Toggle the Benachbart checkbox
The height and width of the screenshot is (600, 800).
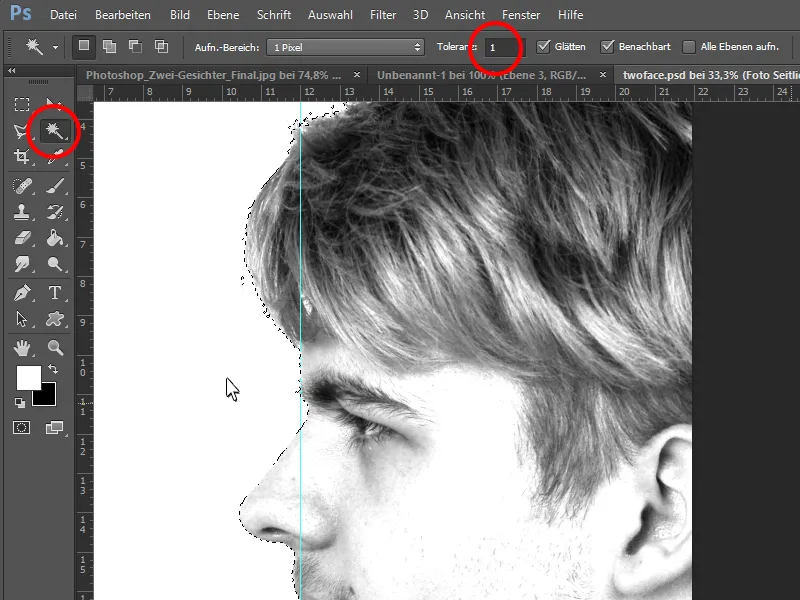tap(607, 46)
